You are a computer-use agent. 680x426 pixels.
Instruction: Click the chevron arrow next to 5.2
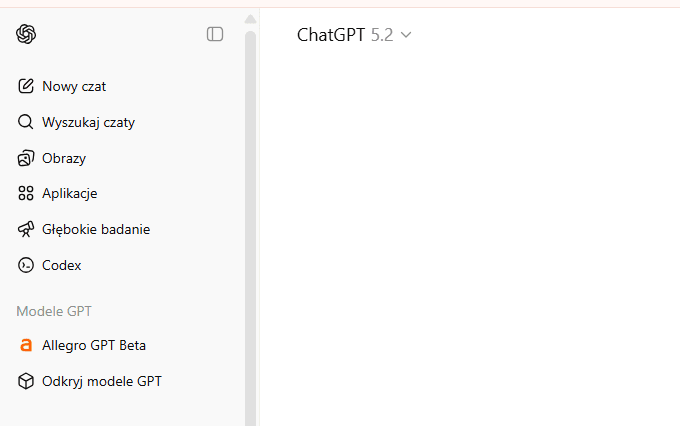406,35
